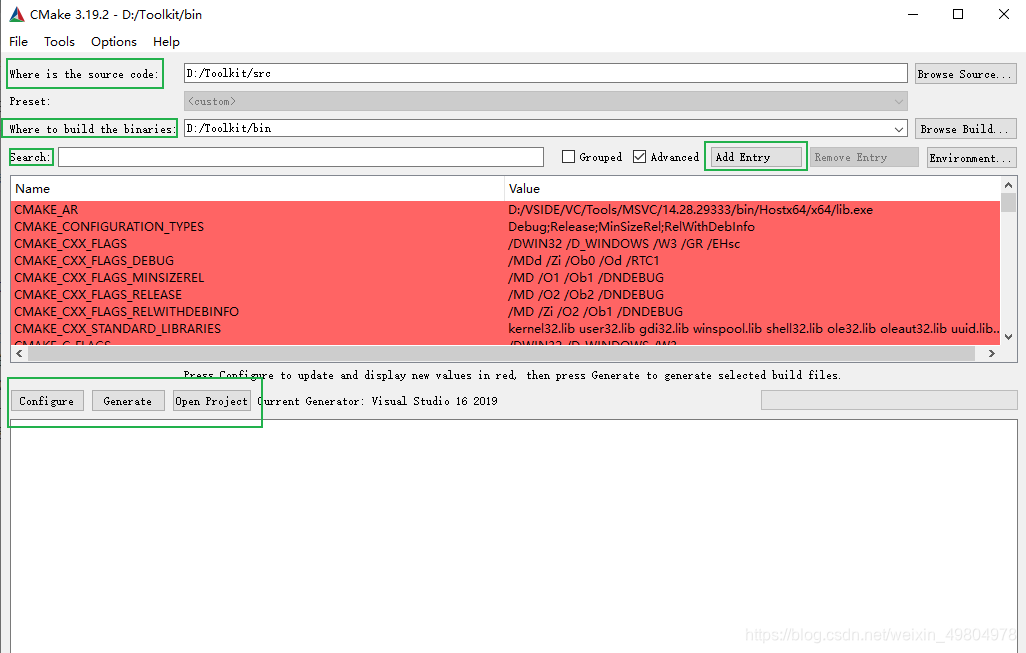Maximize the CMake window
Screen dimensions: 1026x653
(958, 14)
